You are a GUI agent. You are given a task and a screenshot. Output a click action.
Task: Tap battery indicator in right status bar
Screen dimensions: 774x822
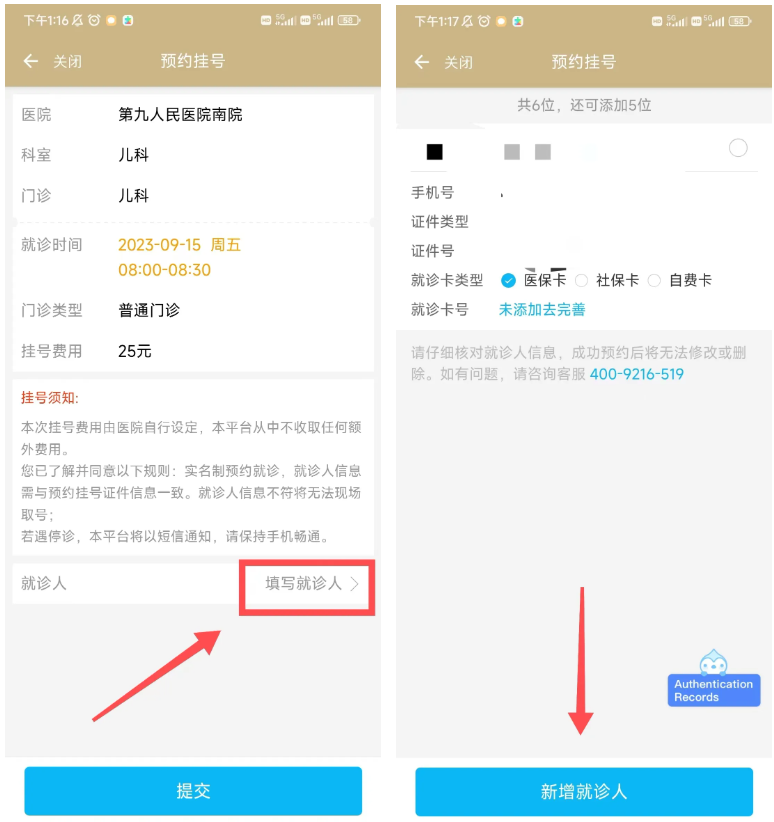coord(739,21)
